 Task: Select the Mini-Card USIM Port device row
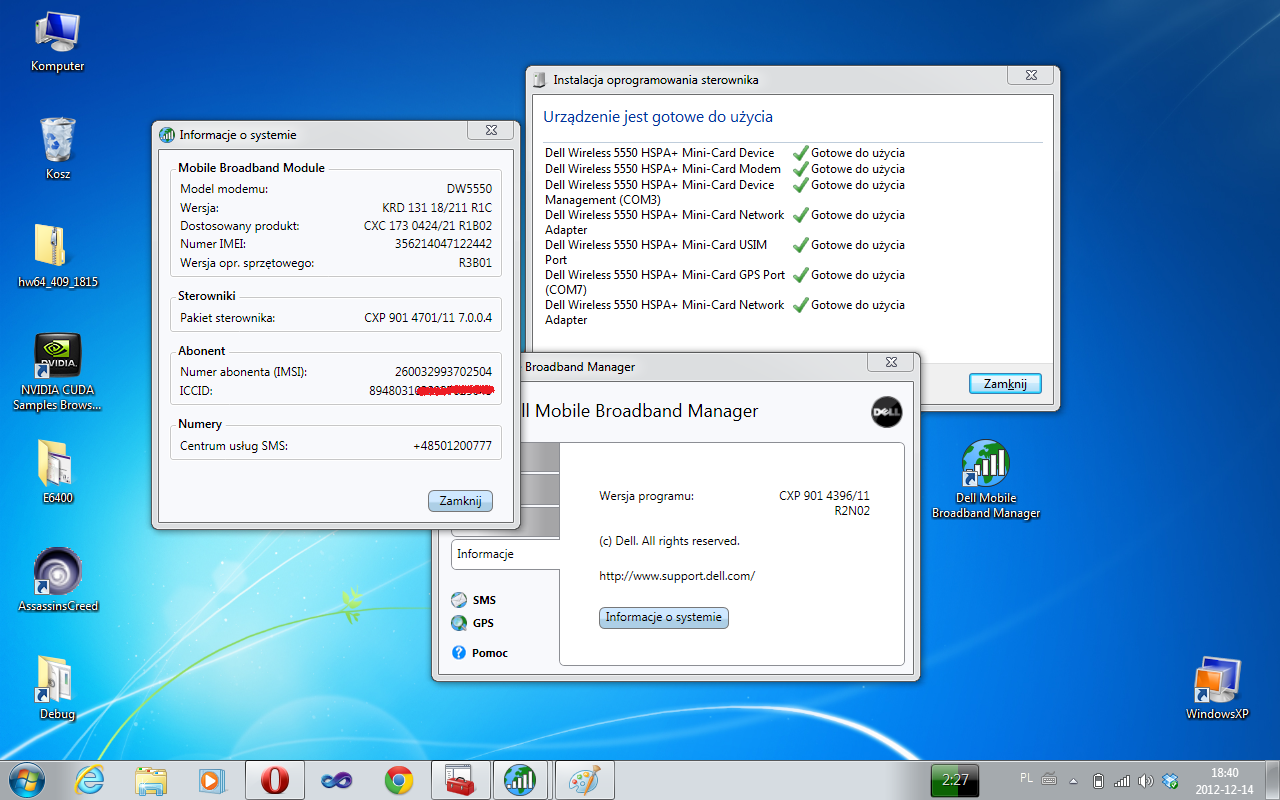click(x=725, y=252)
